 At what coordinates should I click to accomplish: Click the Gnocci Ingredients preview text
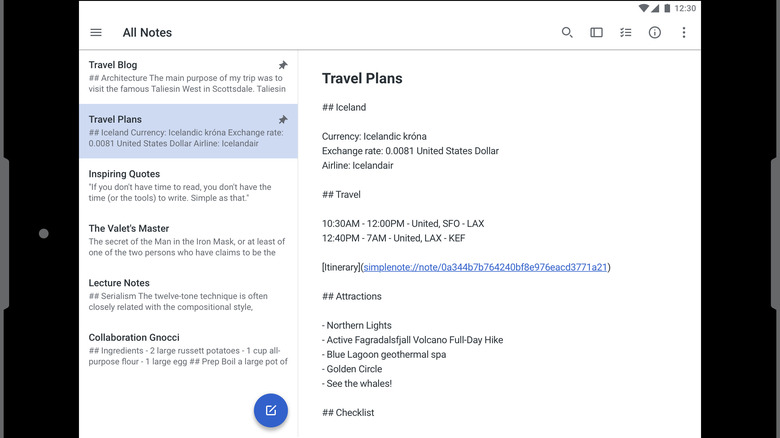click(188, 356)
